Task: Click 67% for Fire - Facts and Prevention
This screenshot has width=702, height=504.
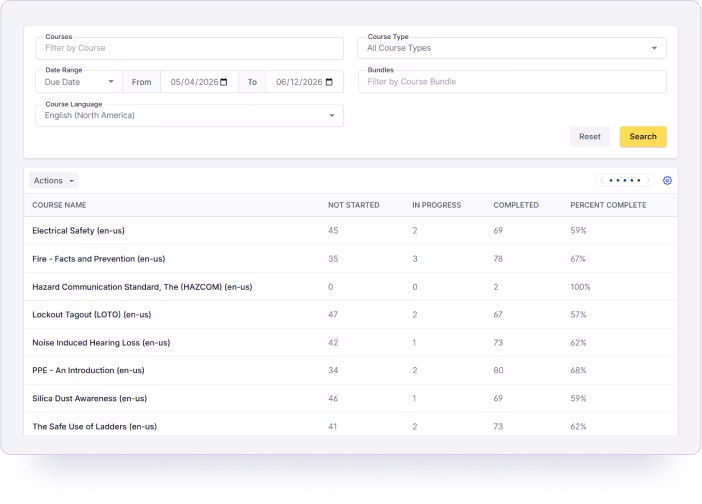Action: tap(578, 259)
